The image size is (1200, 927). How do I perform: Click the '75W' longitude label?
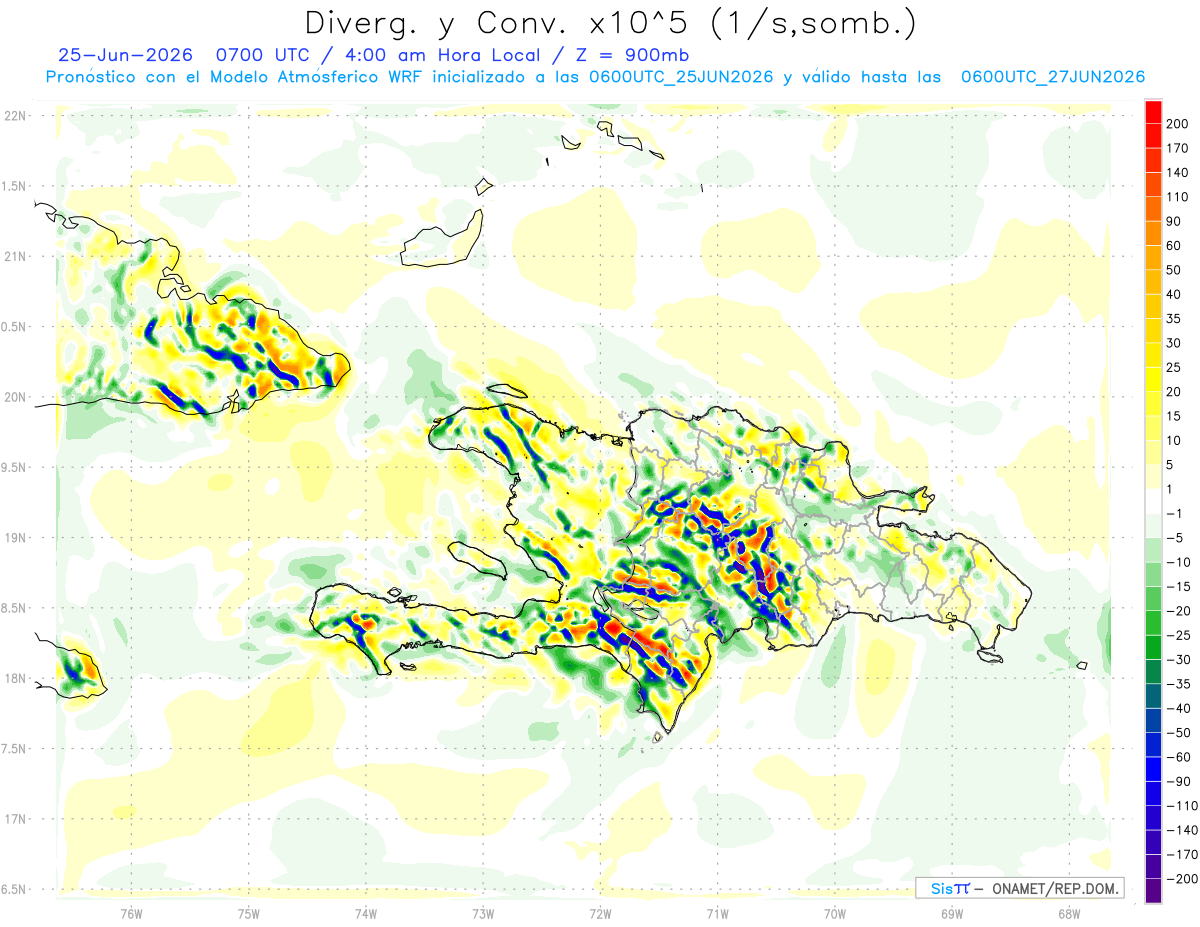point(249,914)
